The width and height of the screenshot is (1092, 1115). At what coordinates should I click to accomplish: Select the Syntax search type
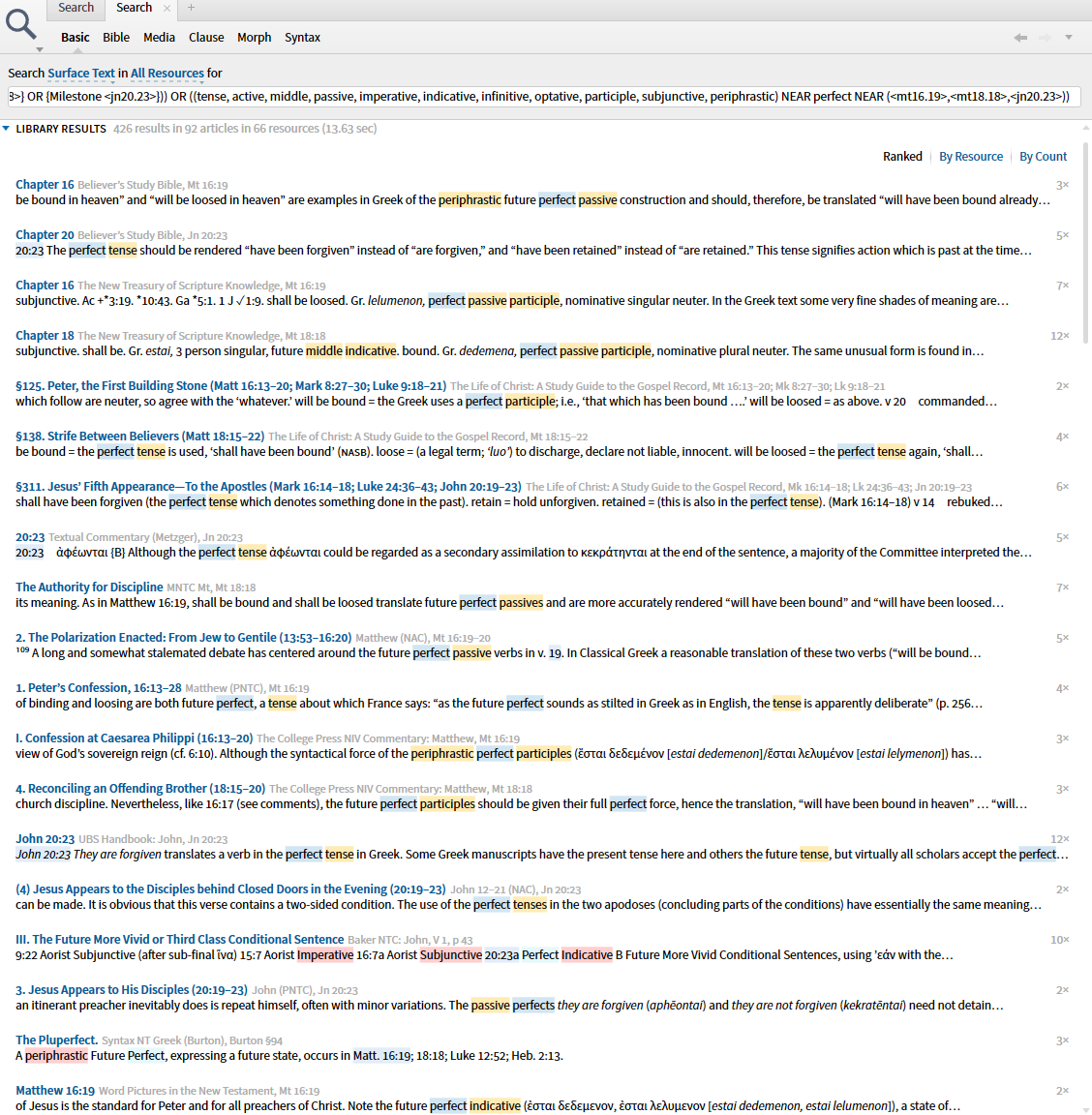[302, 38]
